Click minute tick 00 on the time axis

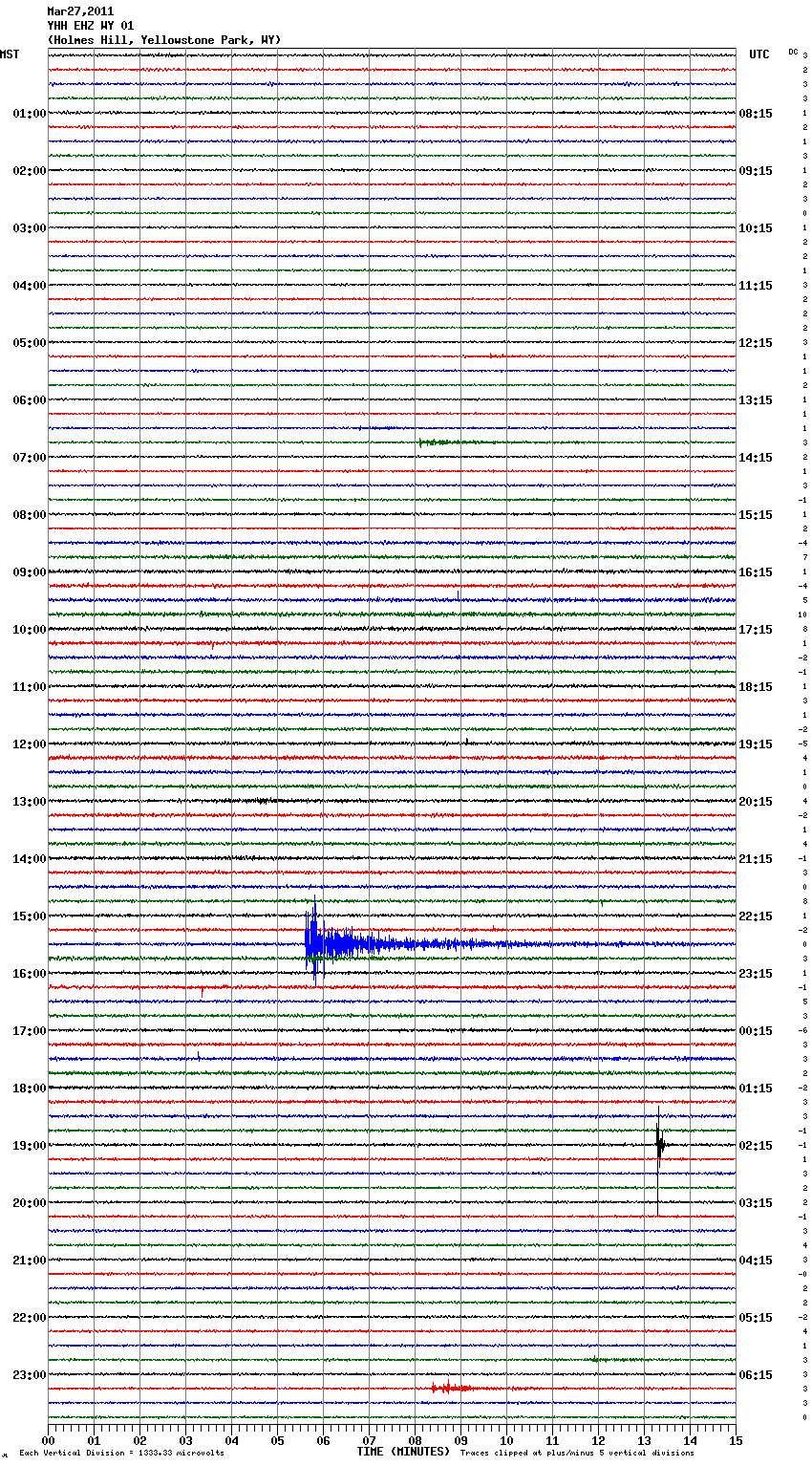coord(48,1441)
